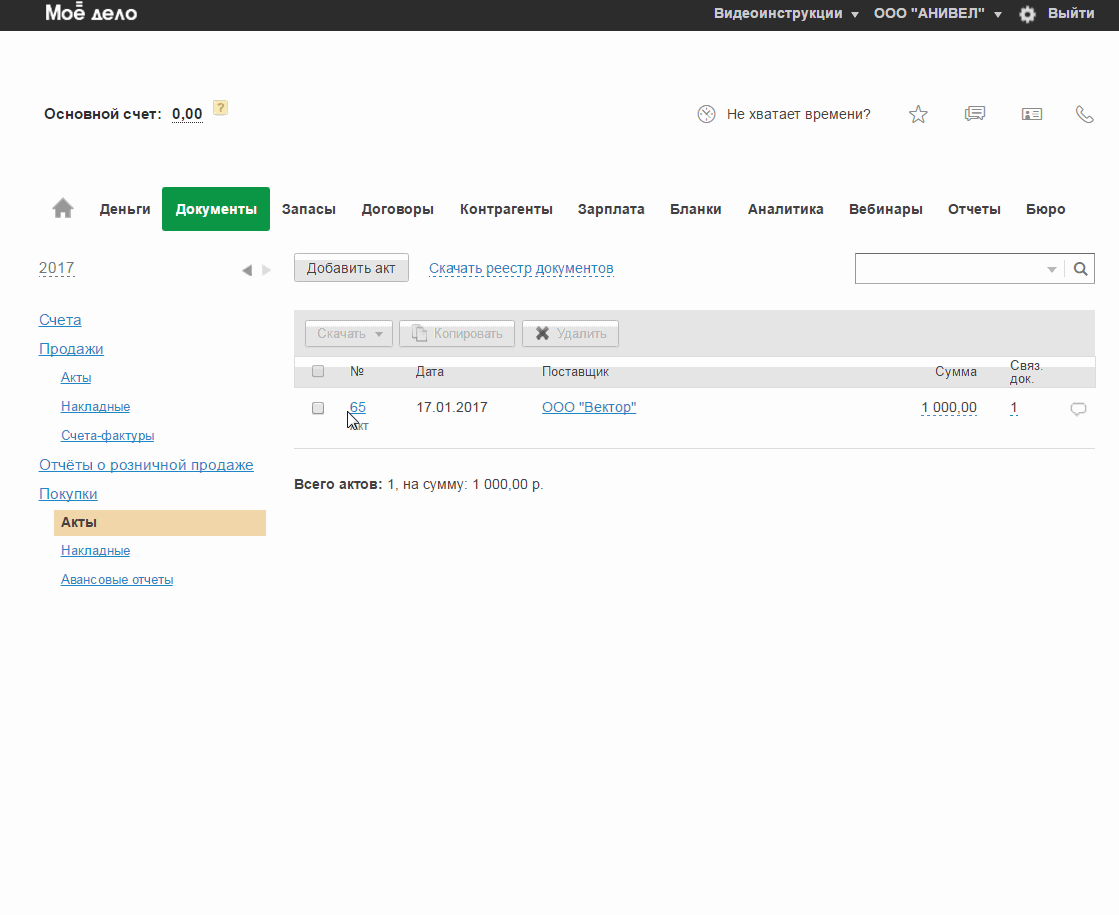This screenshot has height=915, width=1119.
Task: Click the search magnifier icon
Action: 1080,268
